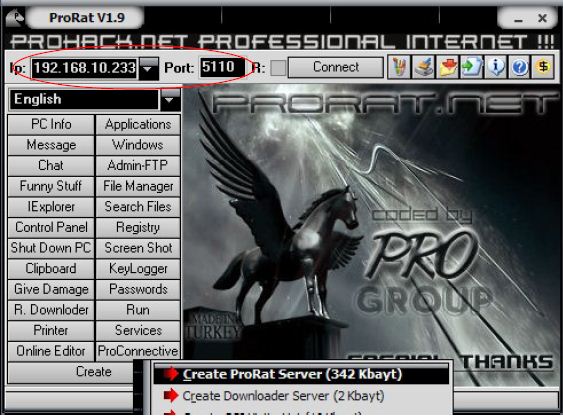Open Search Files

click(138, 207)
